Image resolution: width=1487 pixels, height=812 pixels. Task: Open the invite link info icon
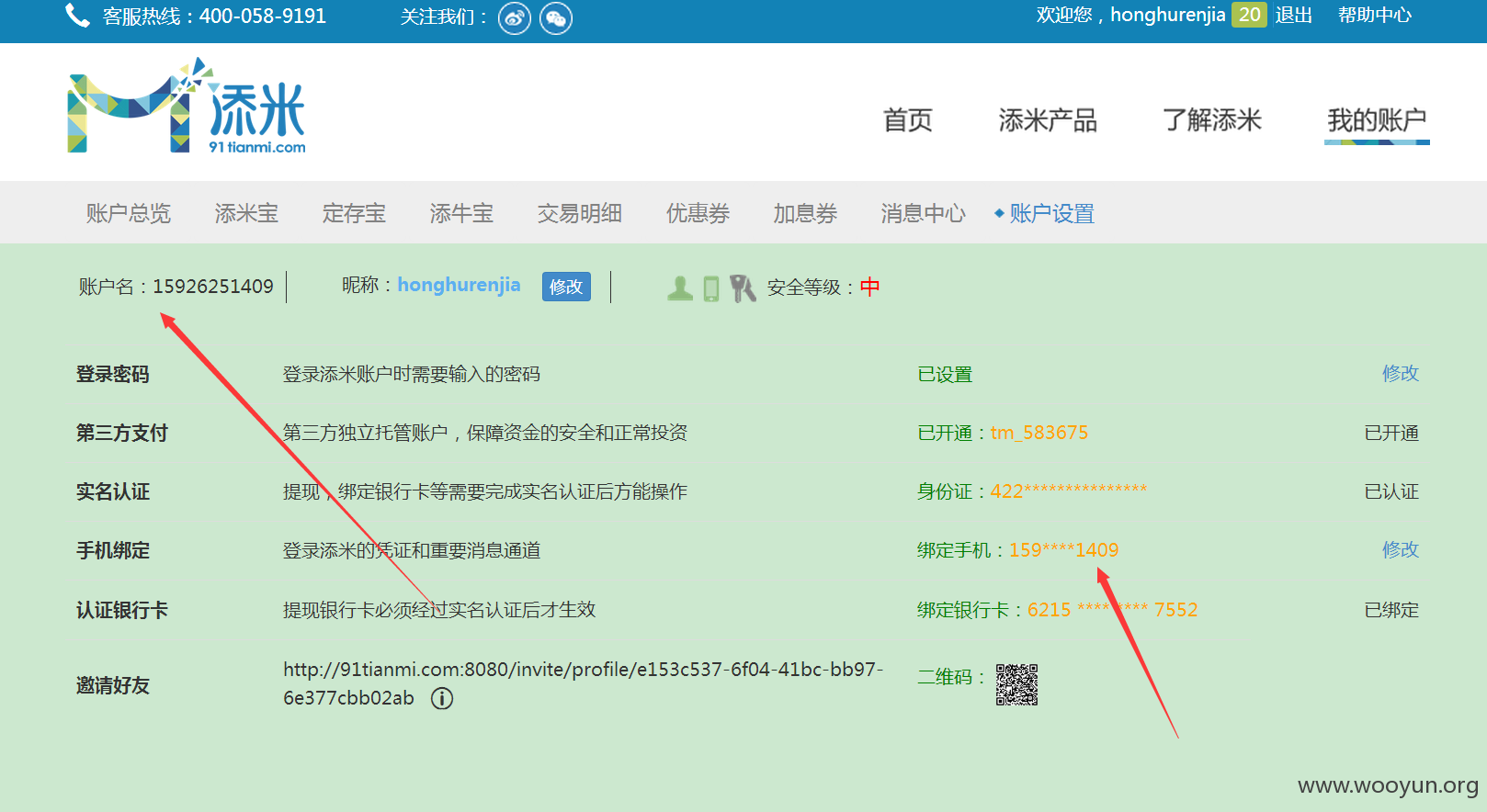click(442, 698)
